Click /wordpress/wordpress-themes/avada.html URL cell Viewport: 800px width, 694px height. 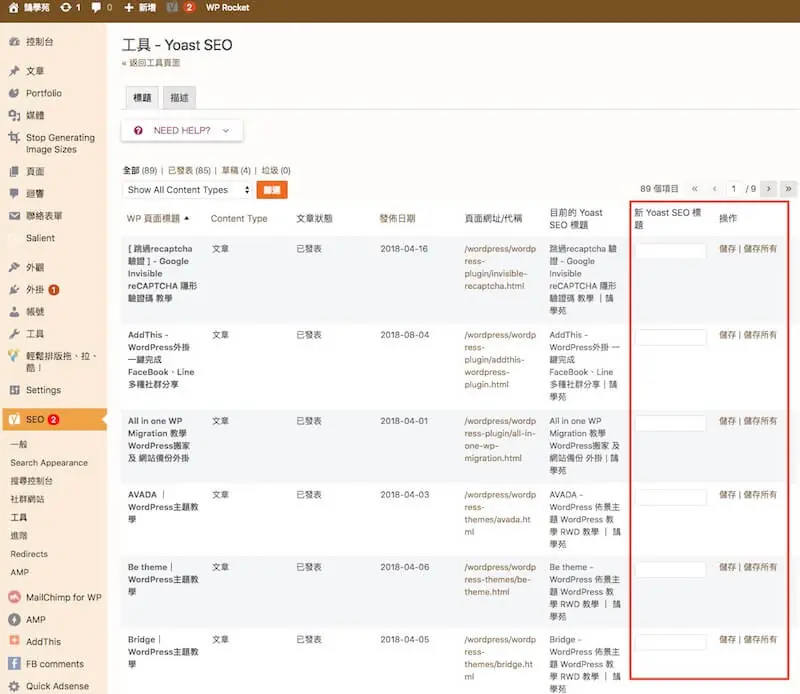(x=500, y=513)
